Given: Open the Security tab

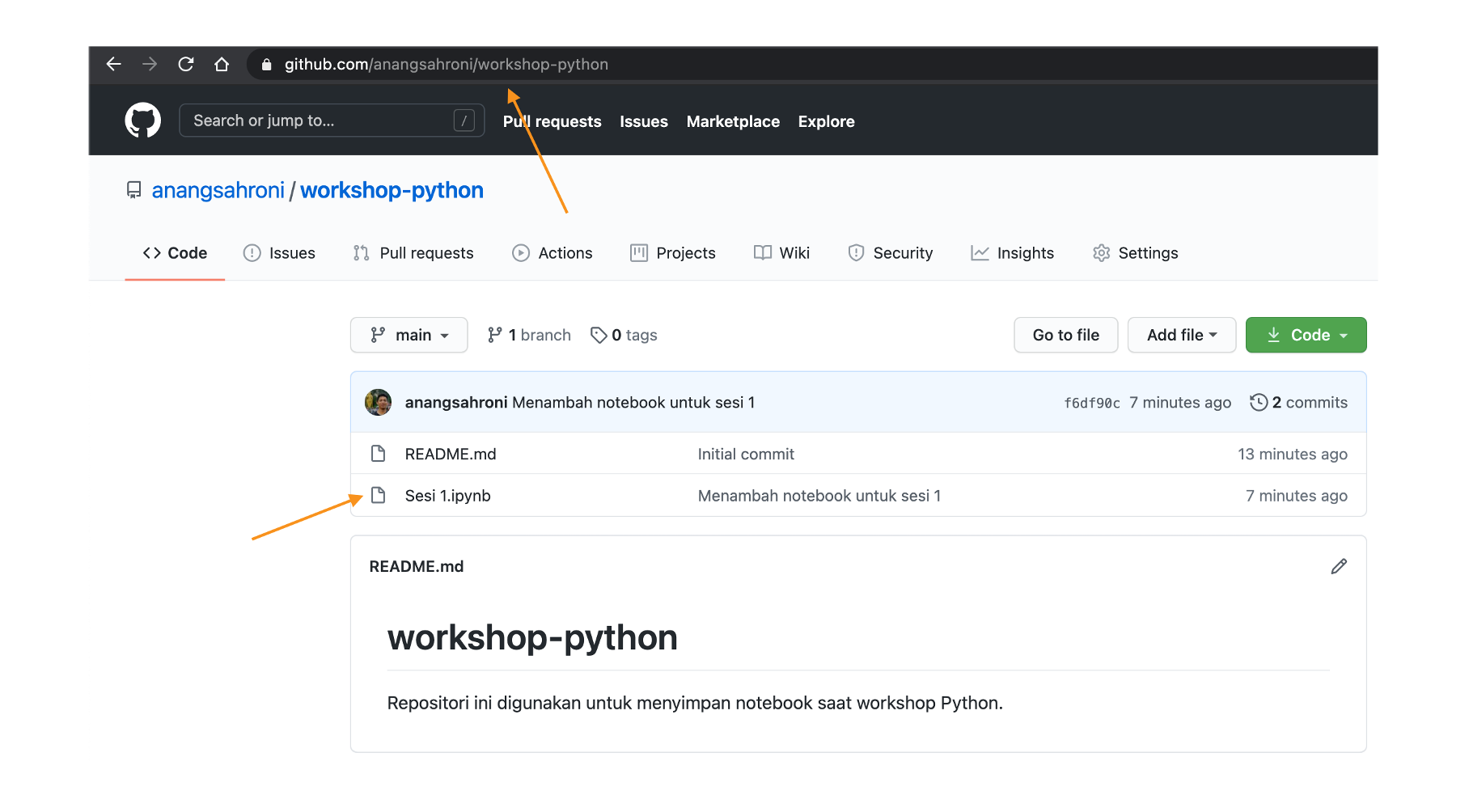Looking at the screenshot, I should (890, 253).
